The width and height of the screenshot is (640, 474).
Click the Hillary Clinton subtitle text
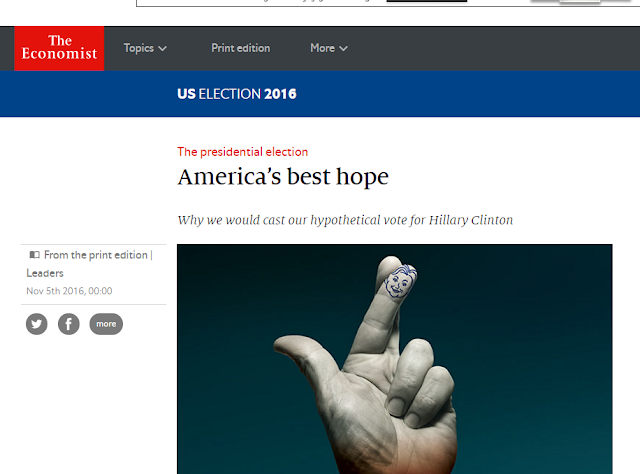tap(471, 220)
